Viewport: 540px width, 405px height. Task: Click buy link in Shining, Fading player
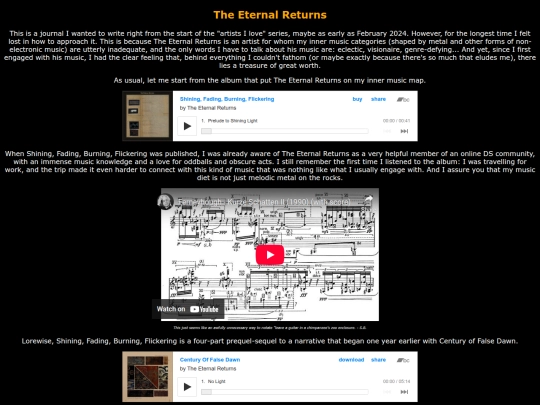click(357, 99)
